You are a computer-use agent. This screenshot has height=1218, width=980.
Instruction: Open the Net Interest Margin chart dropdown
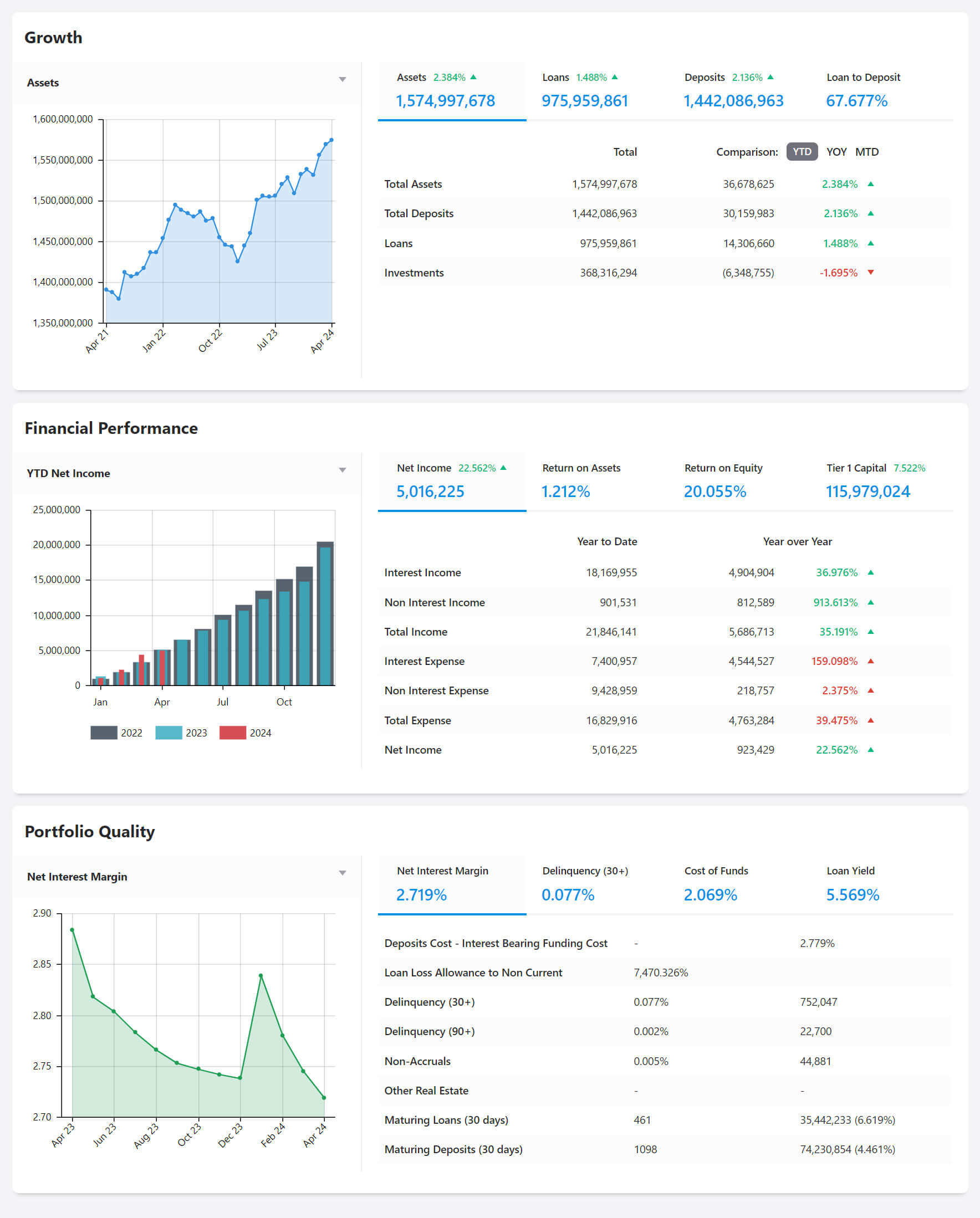click(342, 873)
